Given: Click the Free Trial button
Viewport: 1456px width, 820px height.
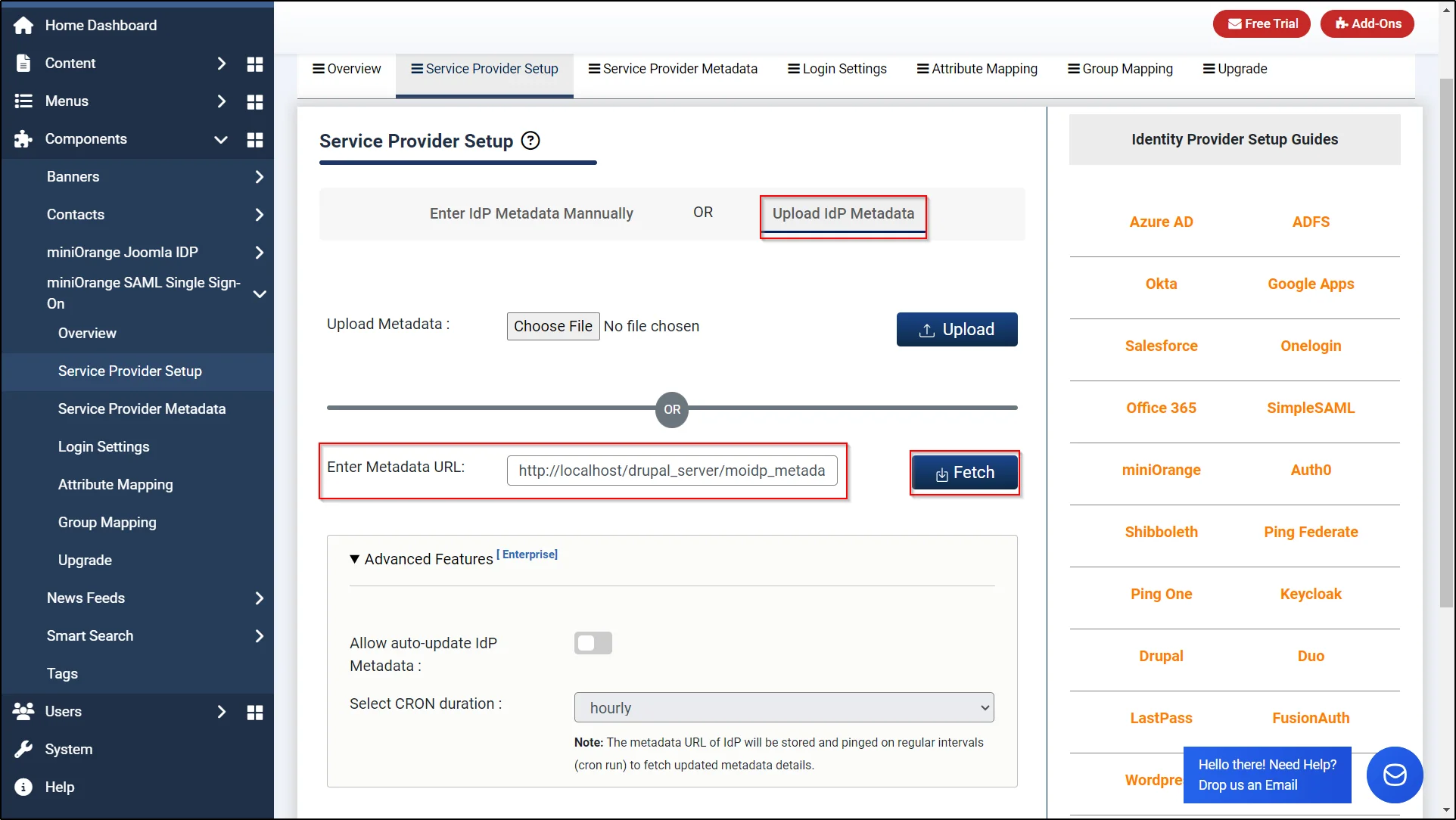Looking at the screenshot, I should point(1262,23).
